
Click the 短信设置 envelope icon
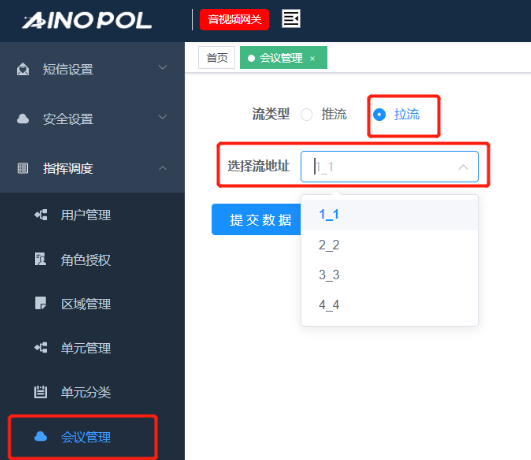pos(23,69)
